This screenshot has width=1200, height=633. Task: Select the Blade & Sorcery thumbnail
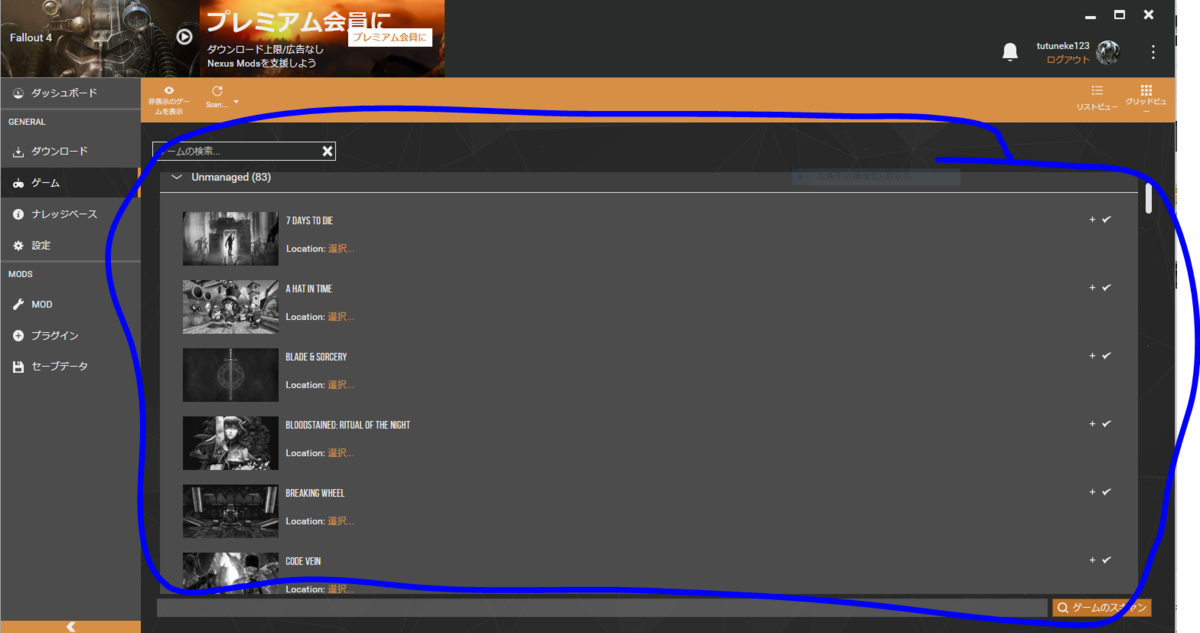tap(231, 374)
